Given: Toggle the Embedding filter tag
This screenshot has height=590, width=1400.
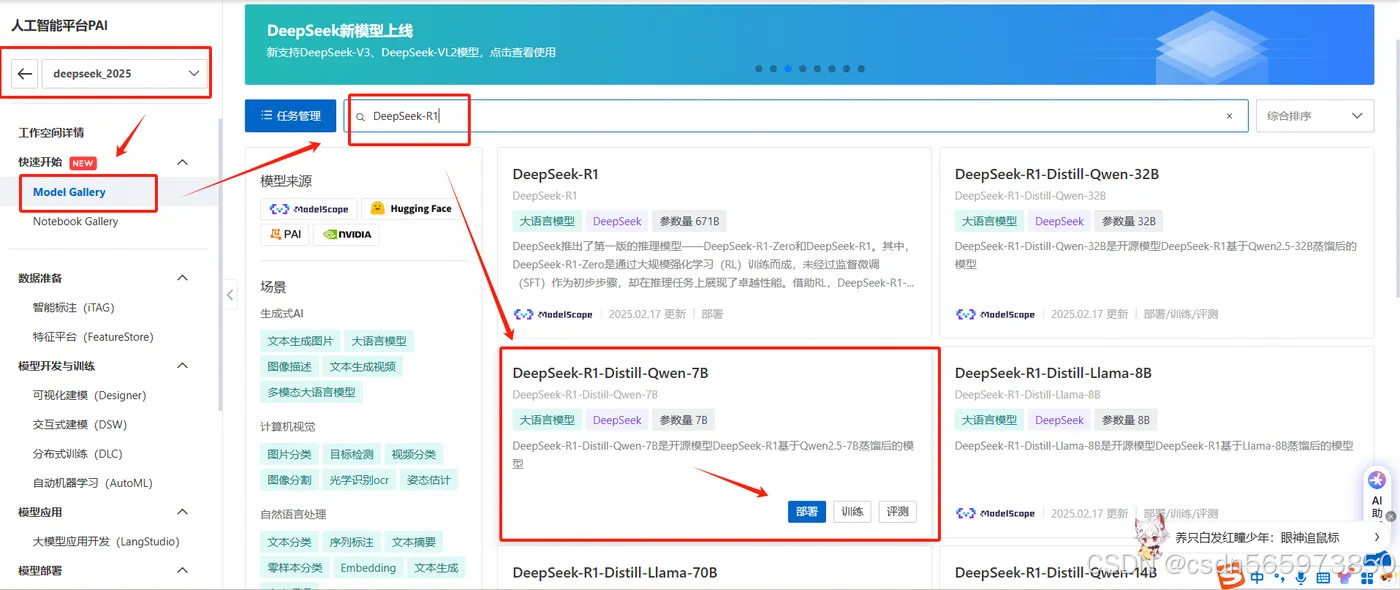Looking at the screenshot, I should (367, 567).
